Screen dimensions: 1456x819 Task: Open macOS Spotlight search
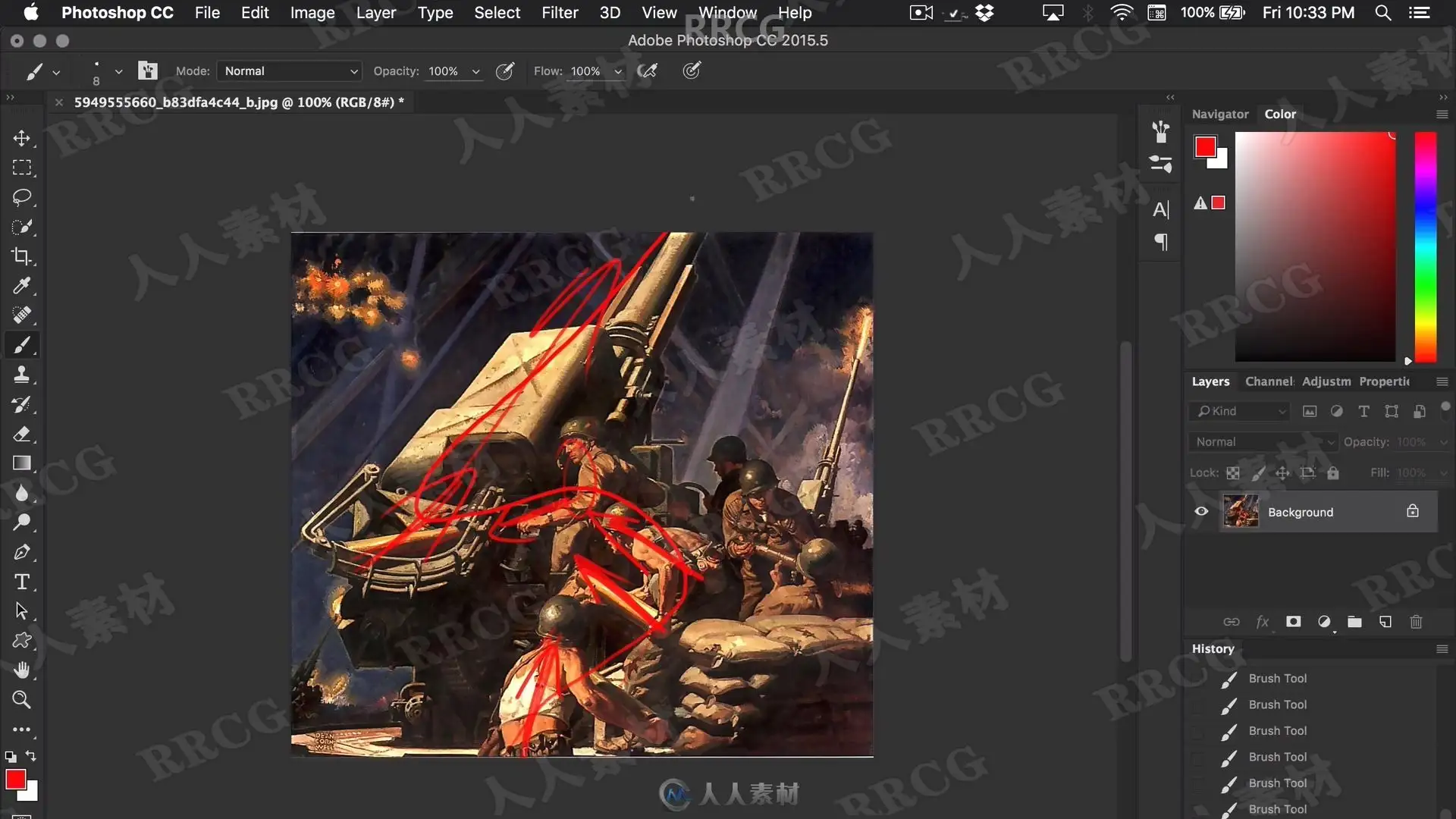[1382, 12]
